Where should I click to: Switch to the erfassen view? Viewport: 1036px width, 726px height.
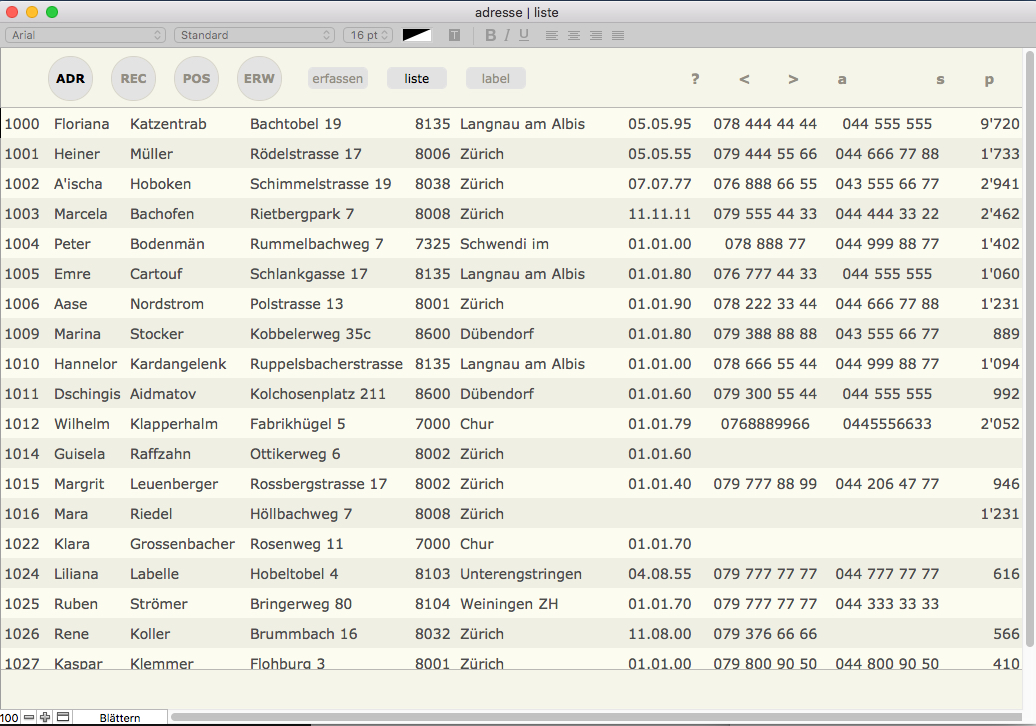[338, 78]
